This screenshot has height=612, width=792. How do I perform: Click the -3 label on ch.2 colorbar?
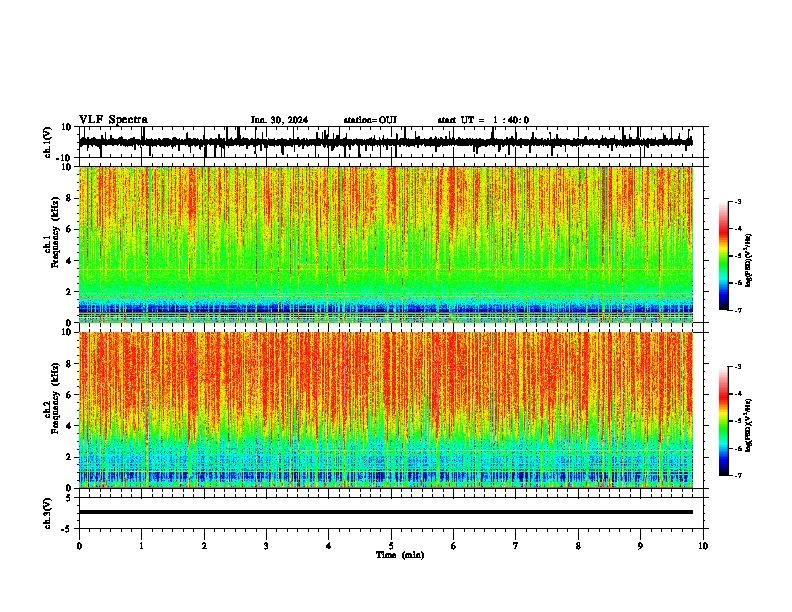[x=738, y=367]
